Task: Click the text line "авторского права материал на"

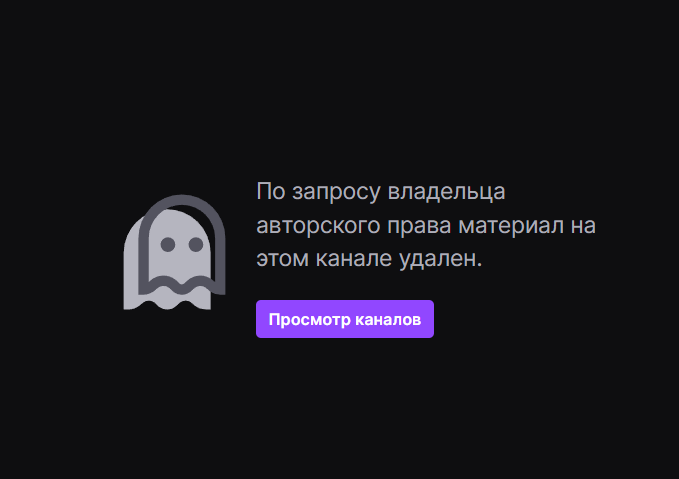Action: coord(426,225)
